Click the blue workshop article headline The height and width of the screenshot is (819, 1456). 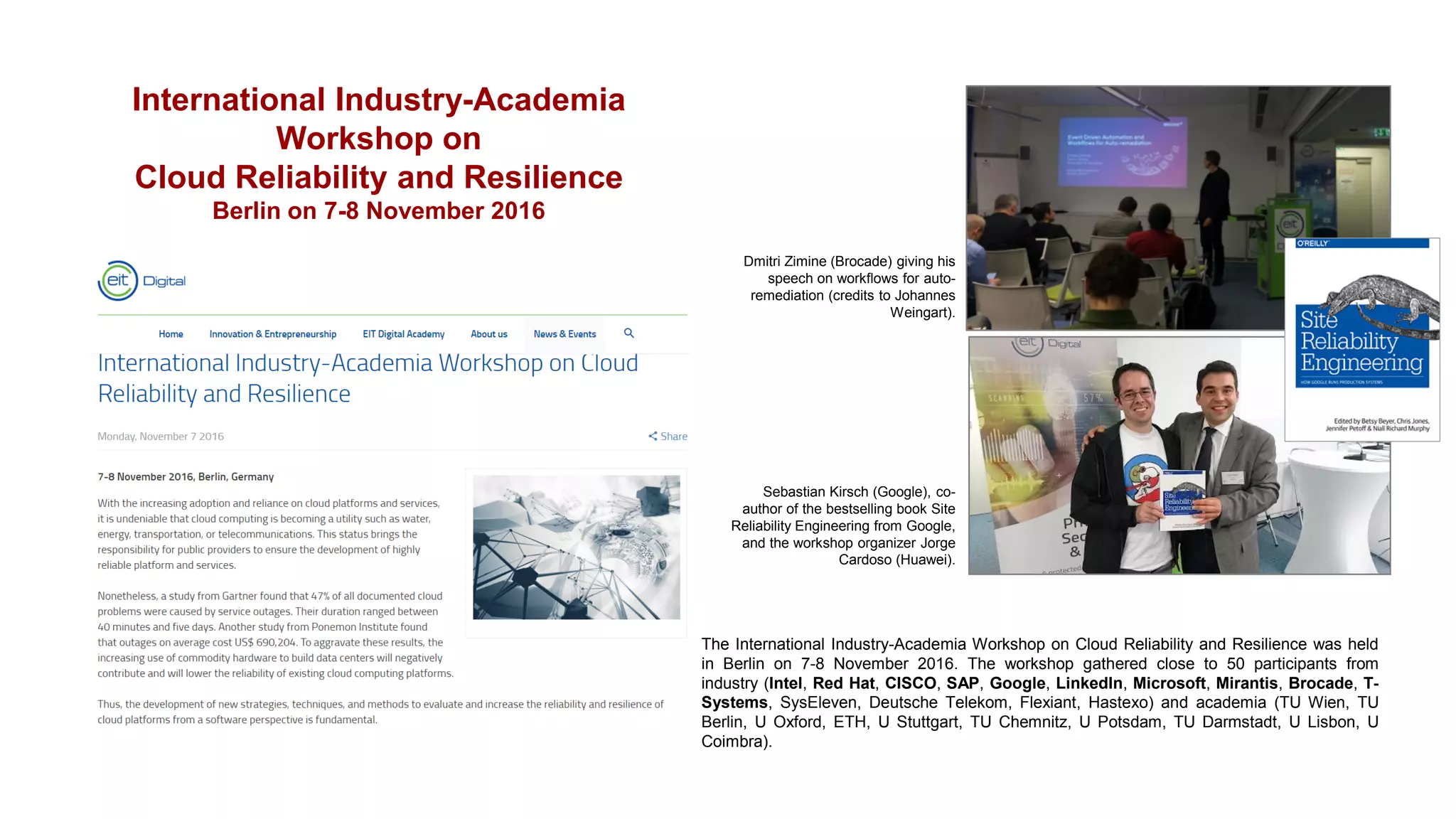click(x=368, y=378)
